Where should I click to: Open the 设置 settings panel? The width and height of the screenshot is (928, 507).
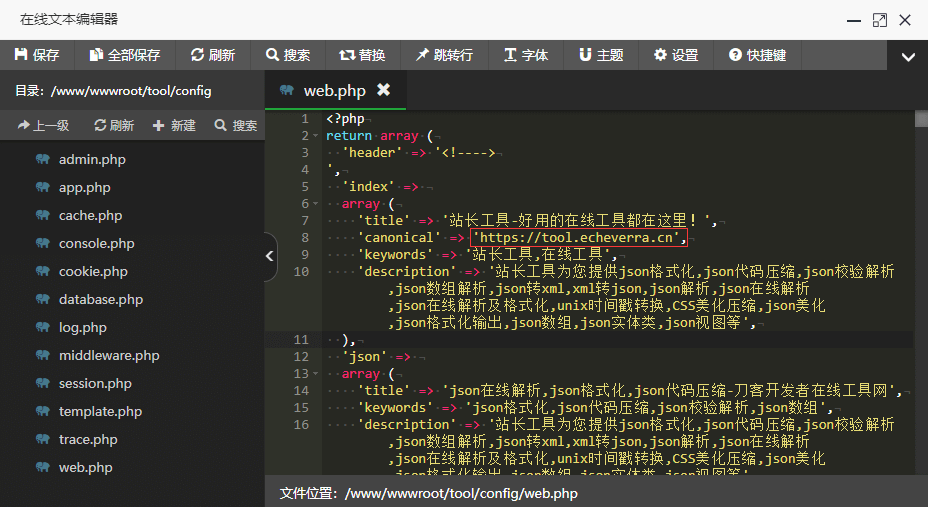(x=676, y=55)
